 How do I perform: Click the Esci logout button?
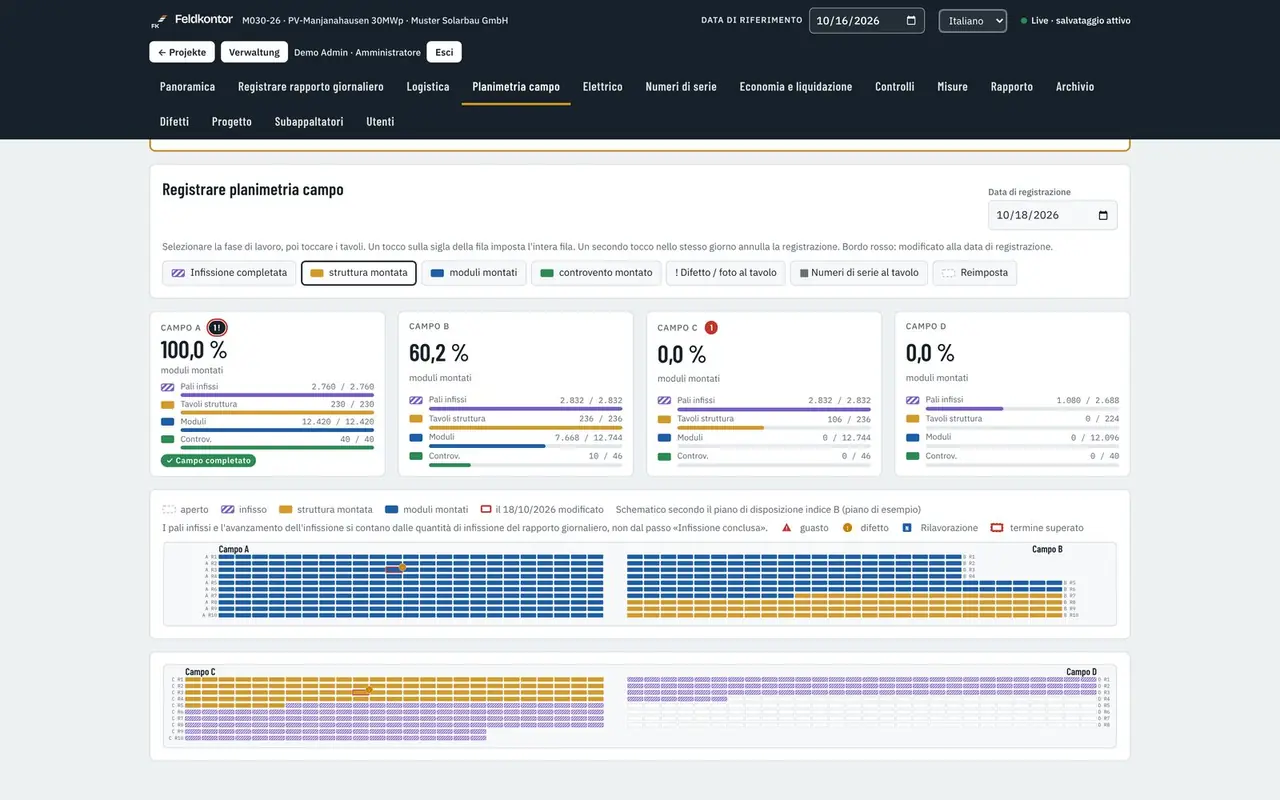(x=444, y=52)
